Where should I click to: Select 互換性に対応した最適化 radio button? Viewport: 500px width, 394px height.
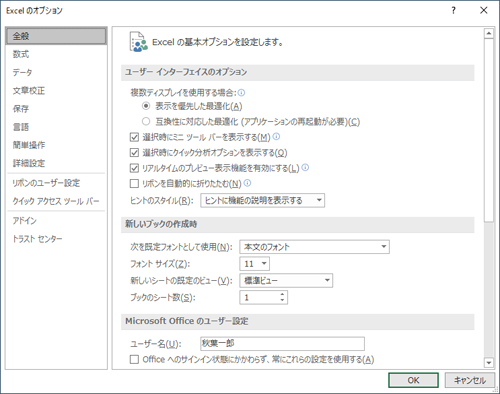[146, 121]
